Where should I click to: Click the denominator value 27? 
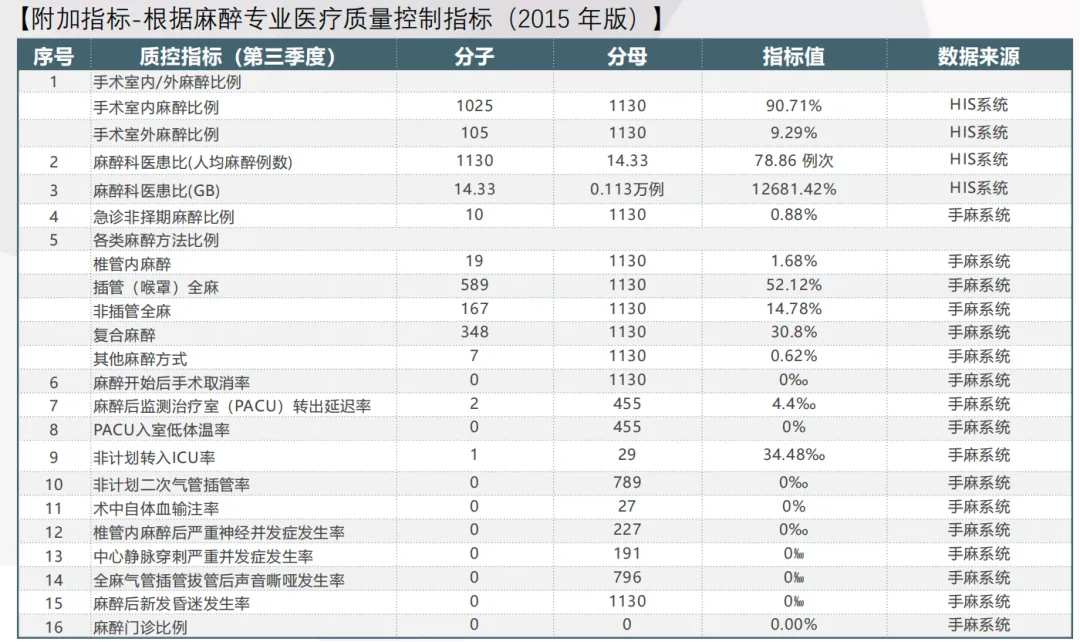(x=627, y=506)
